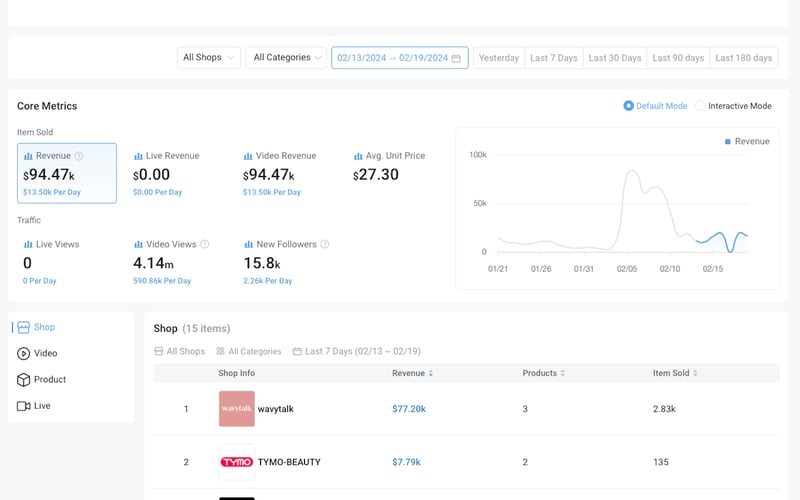The width and height of the screenshot is (800, 500).
Task: Click the New Followers info help icon
Action: click(324, 244)
